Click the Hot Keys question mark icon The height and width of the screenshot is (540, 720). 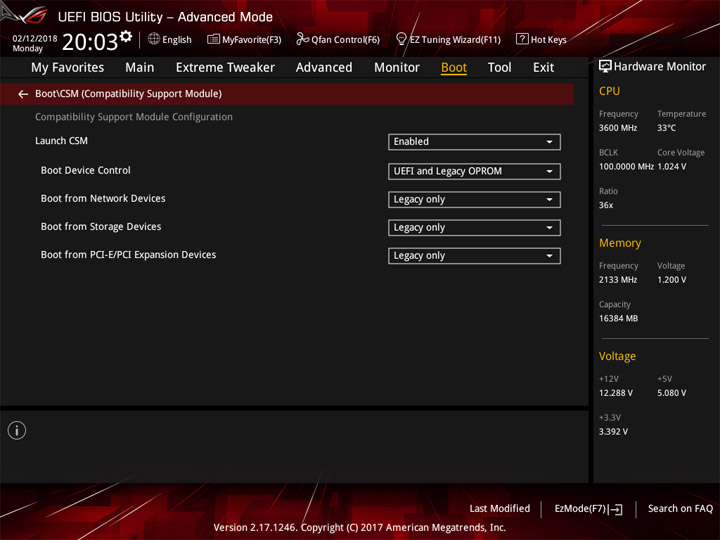pyautogui.click(x=522, y=39)
